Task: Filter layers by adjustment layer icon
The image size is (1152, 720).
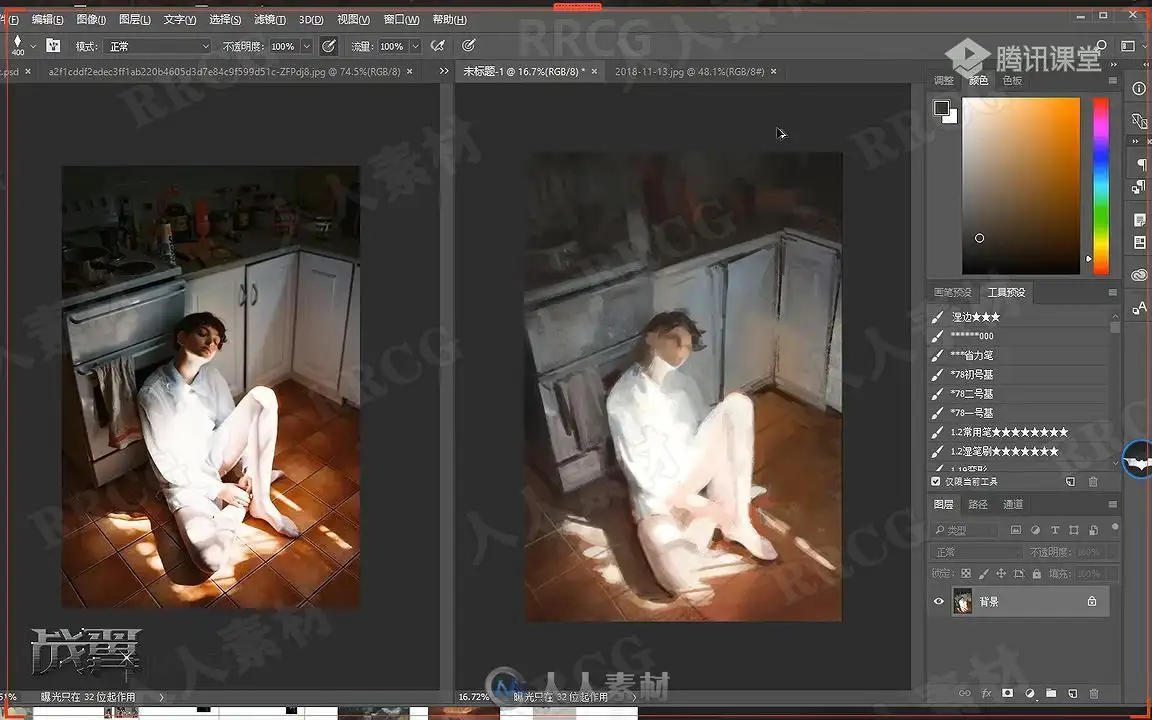Action: tap(1035, 530)
